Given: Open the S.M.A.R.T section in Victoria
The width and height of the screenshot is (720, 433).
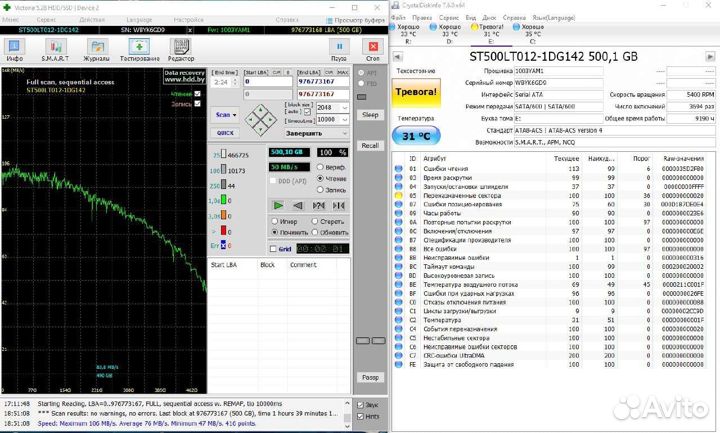Looking at the screenshot, I should pos(56,50).
